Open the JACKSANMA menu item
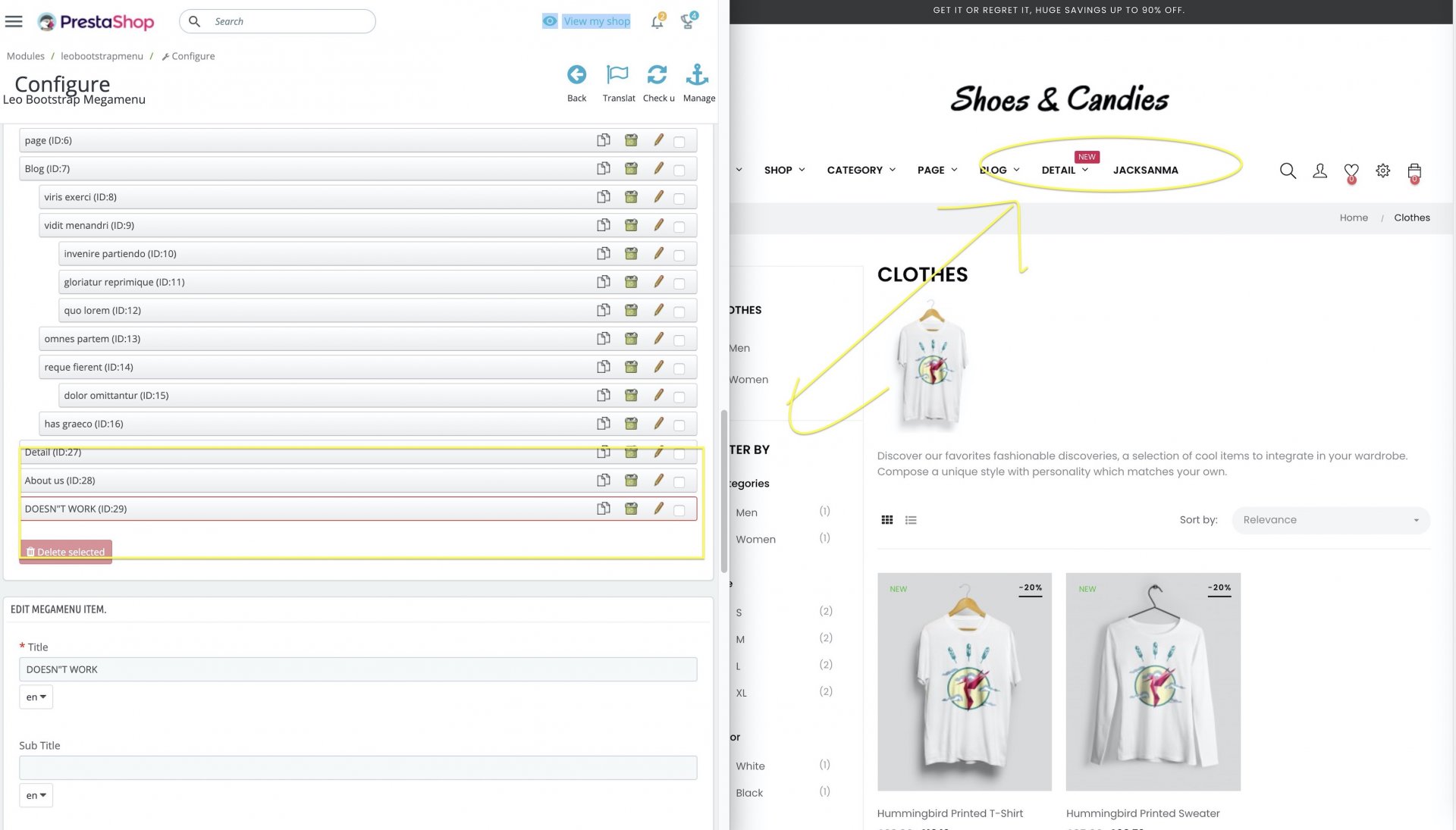Viewport: 1456px width, 830px height. click(x=1145, y=170)
